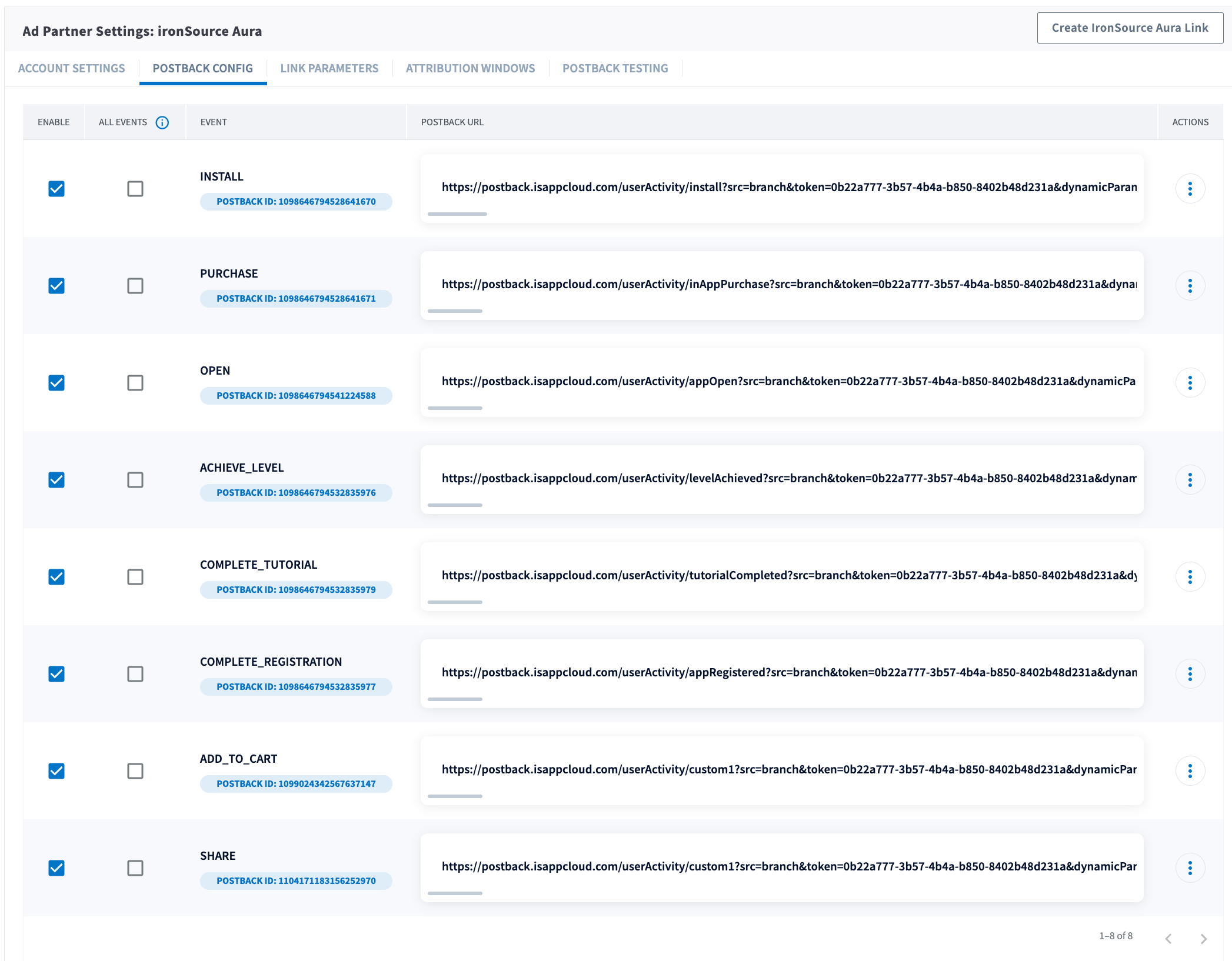Open actions menu for COMPLETE_REGISTRATION postback
The image size is (1232, 961).
pyautogui.click(x=1190, y=674)
